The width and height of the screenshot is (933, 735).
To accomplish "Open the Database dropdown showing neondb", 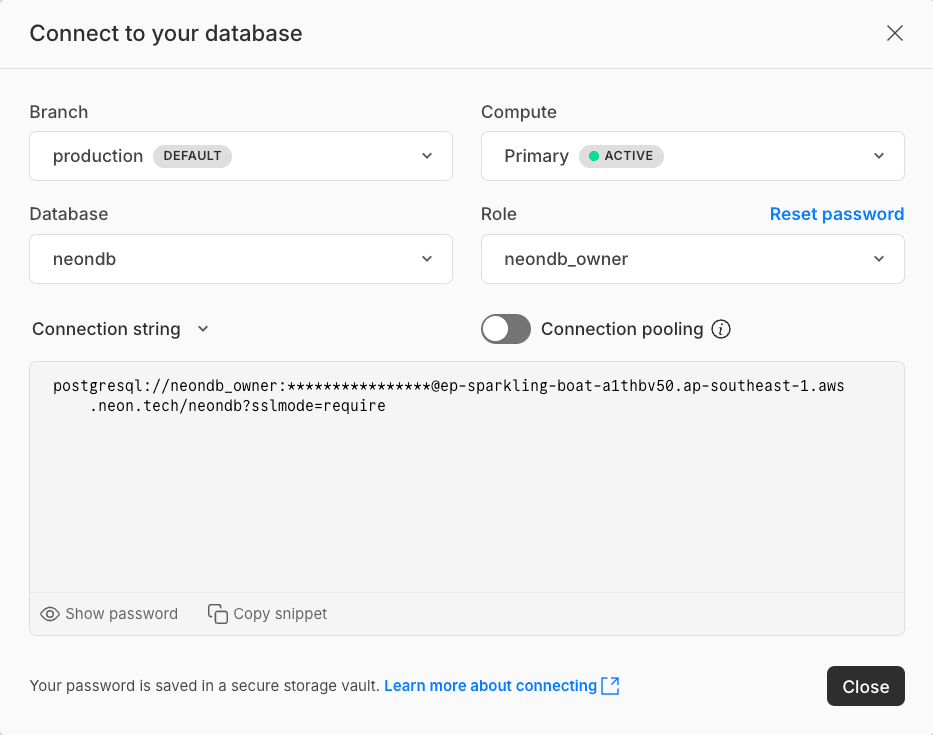I will (240, 259).
